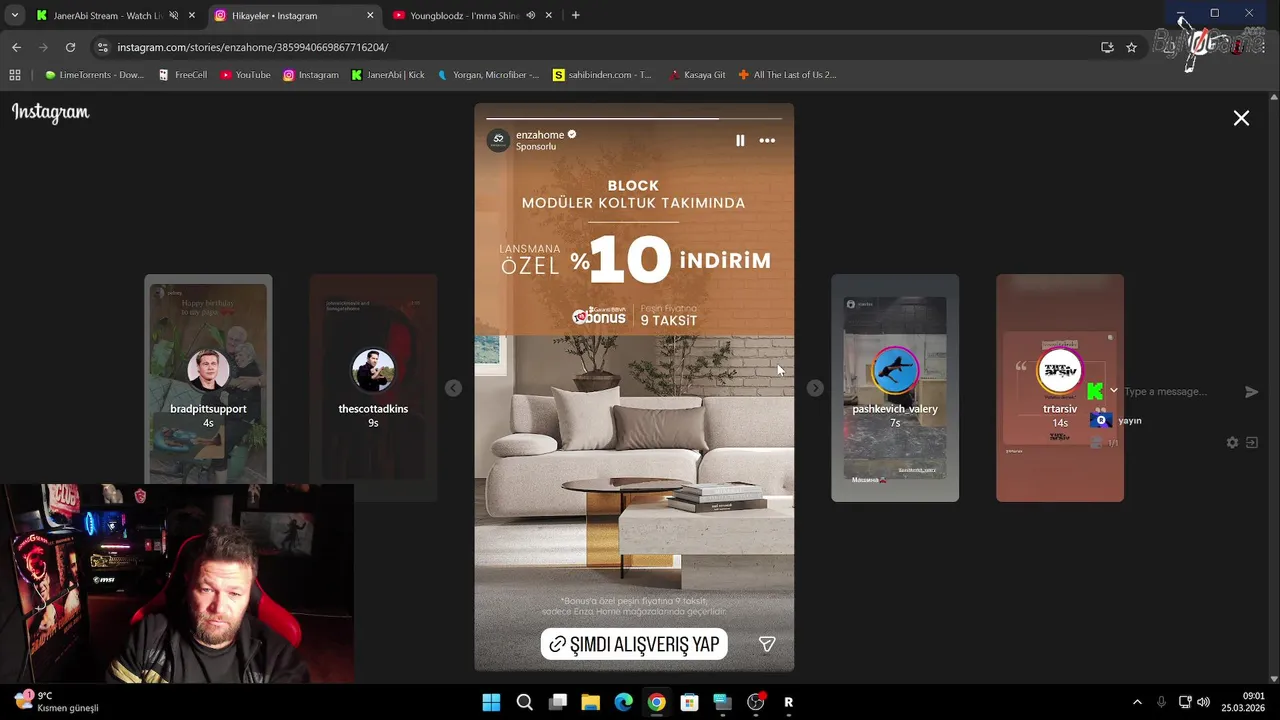The width and height of the screenshot is (1280, 720).
Task: Bookmark this page with the star
Action: click(x=1131, y=47)
